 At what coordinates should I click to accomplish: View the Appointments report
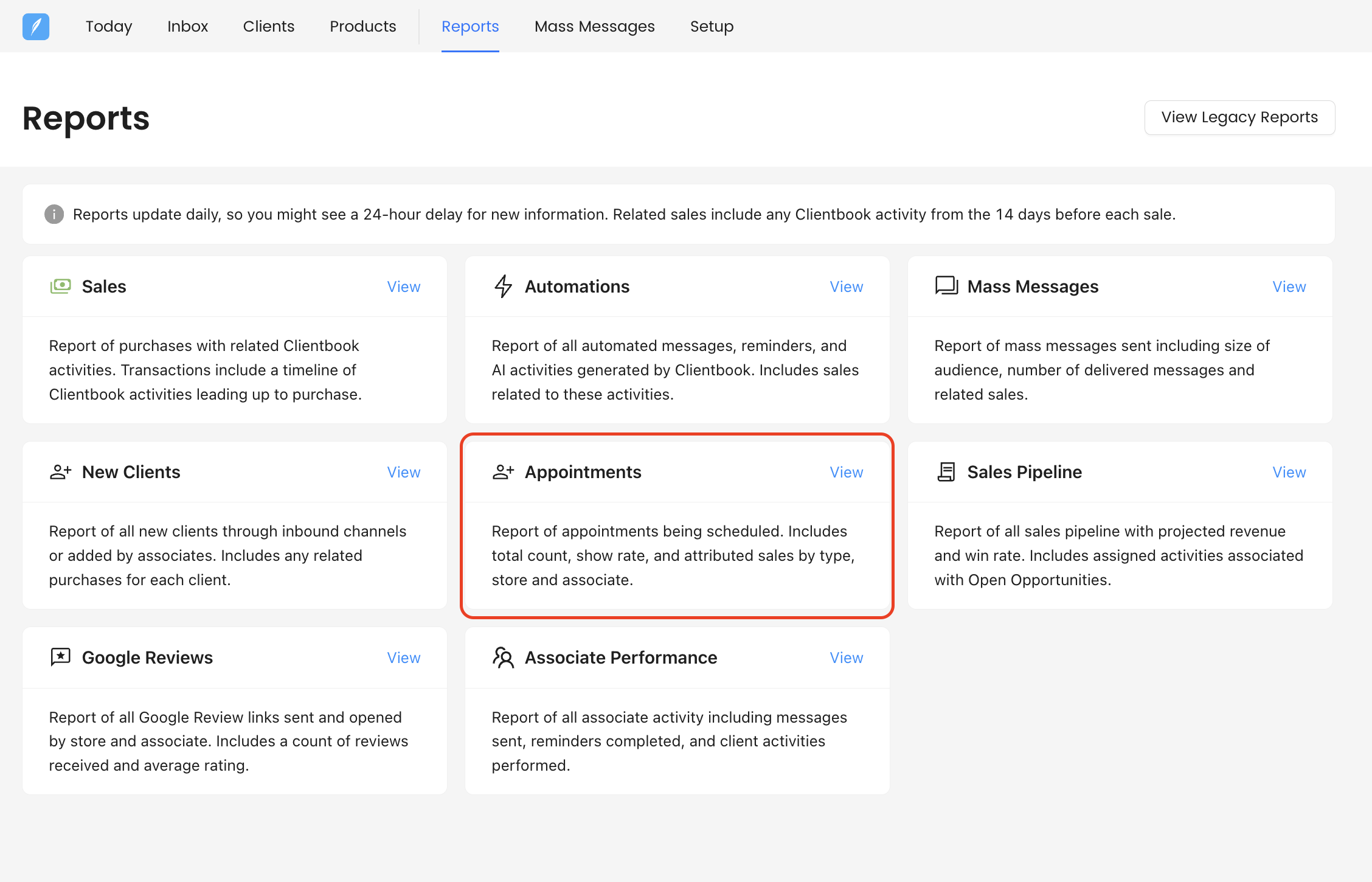click(846, 471)
